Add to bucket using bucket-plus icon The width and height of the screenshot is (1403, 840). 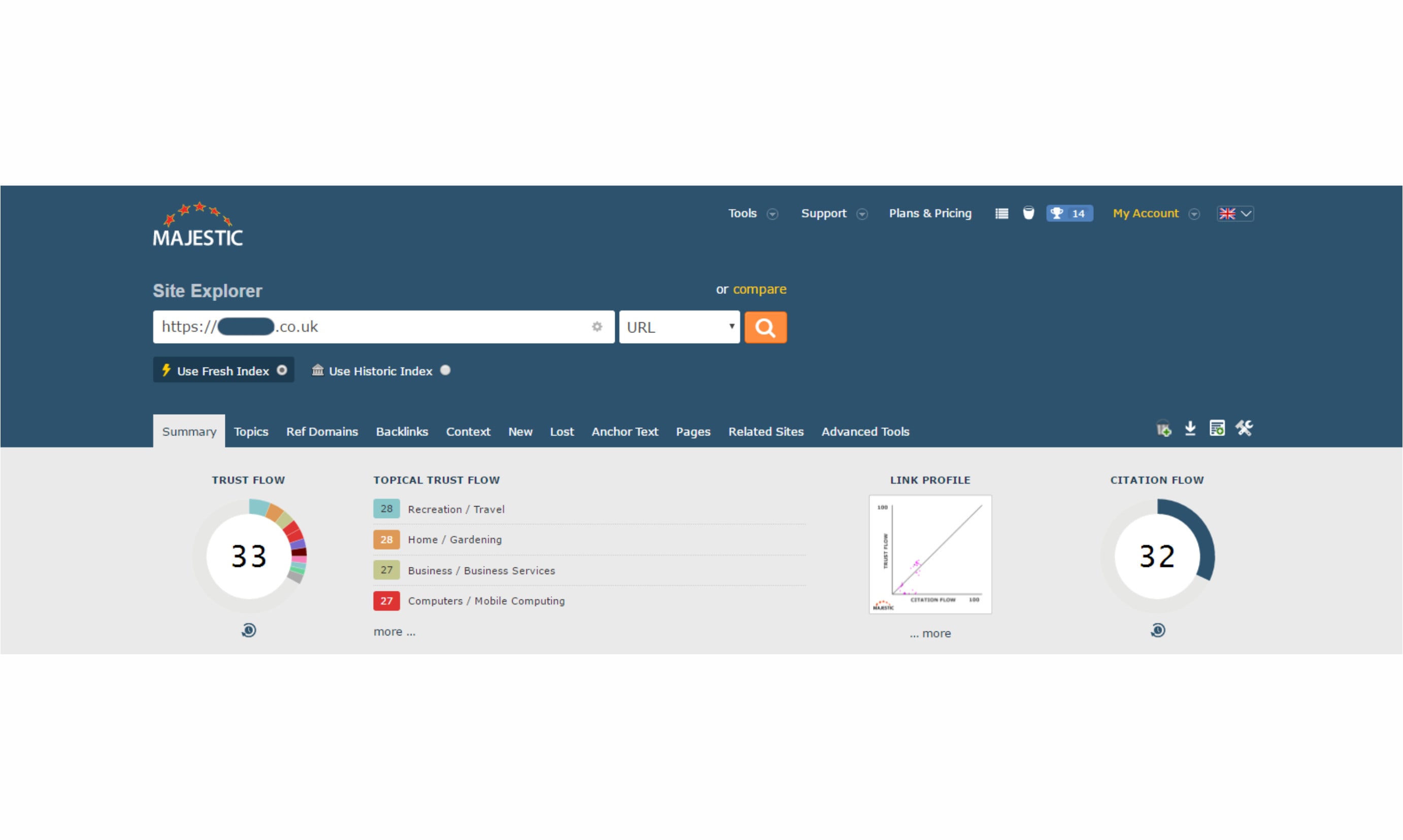[1163, 429]
